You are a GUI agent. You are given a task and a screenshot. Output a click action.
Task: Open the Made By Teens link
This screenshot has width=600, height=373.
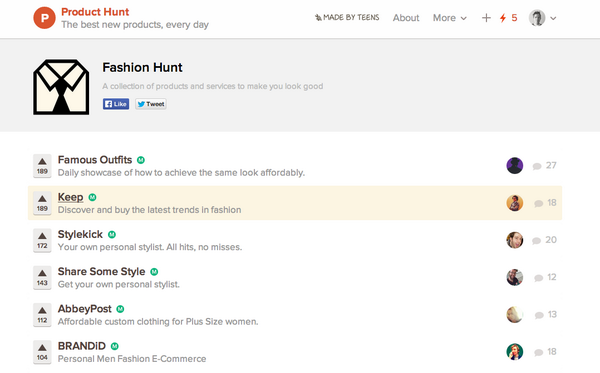coord(347,18)
